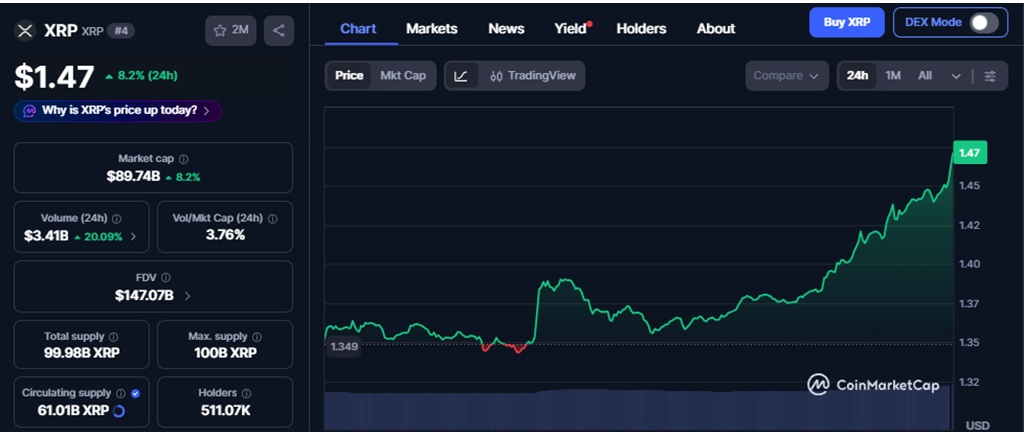Open Market cap info icon

coord(184,159)
